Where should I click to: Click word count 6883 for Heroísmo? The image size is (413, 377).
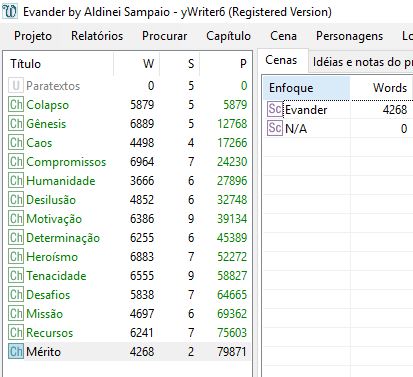[x=142, y=257]
